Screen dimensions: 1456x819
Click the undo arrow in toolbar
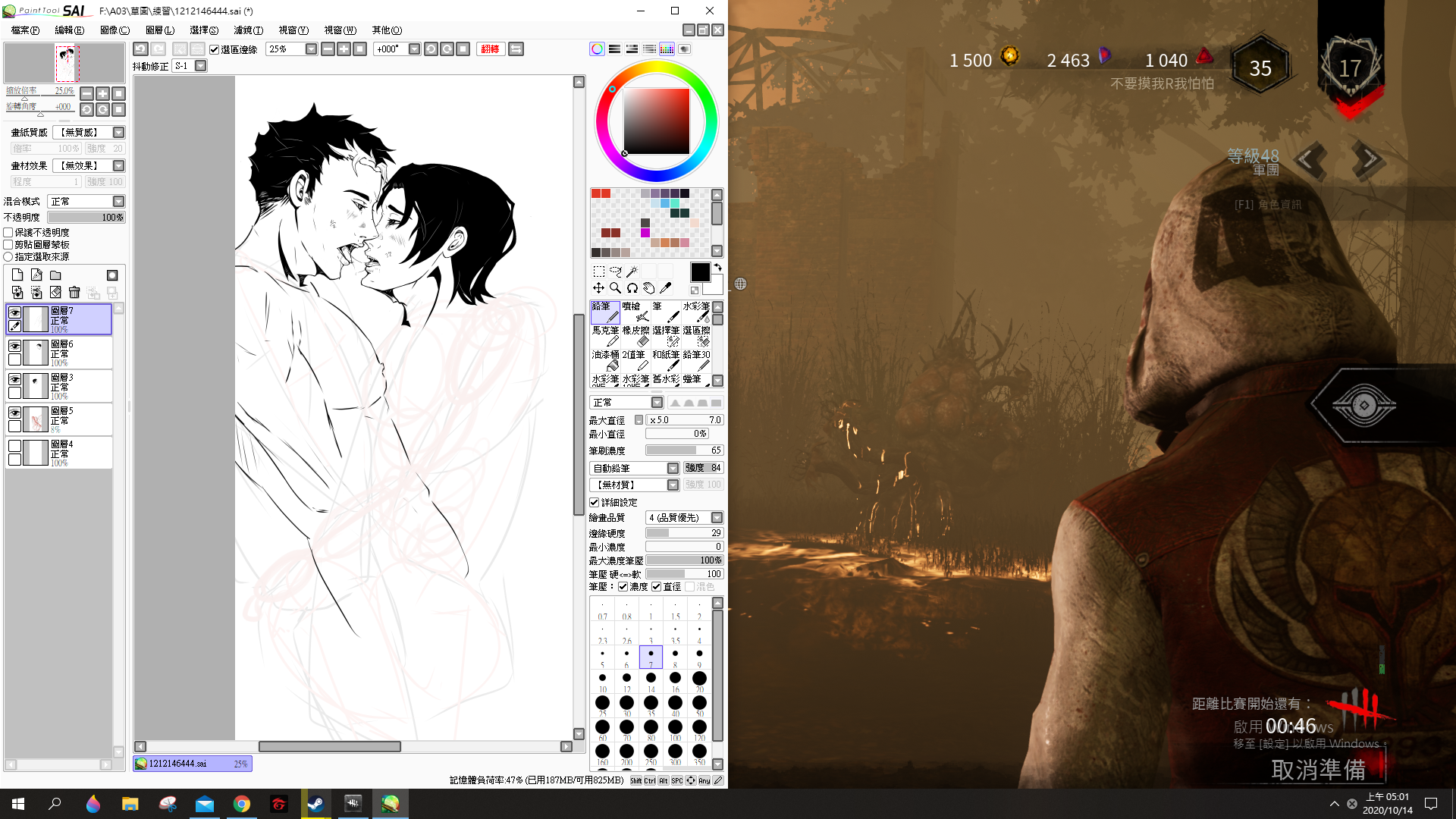(140, 49)
